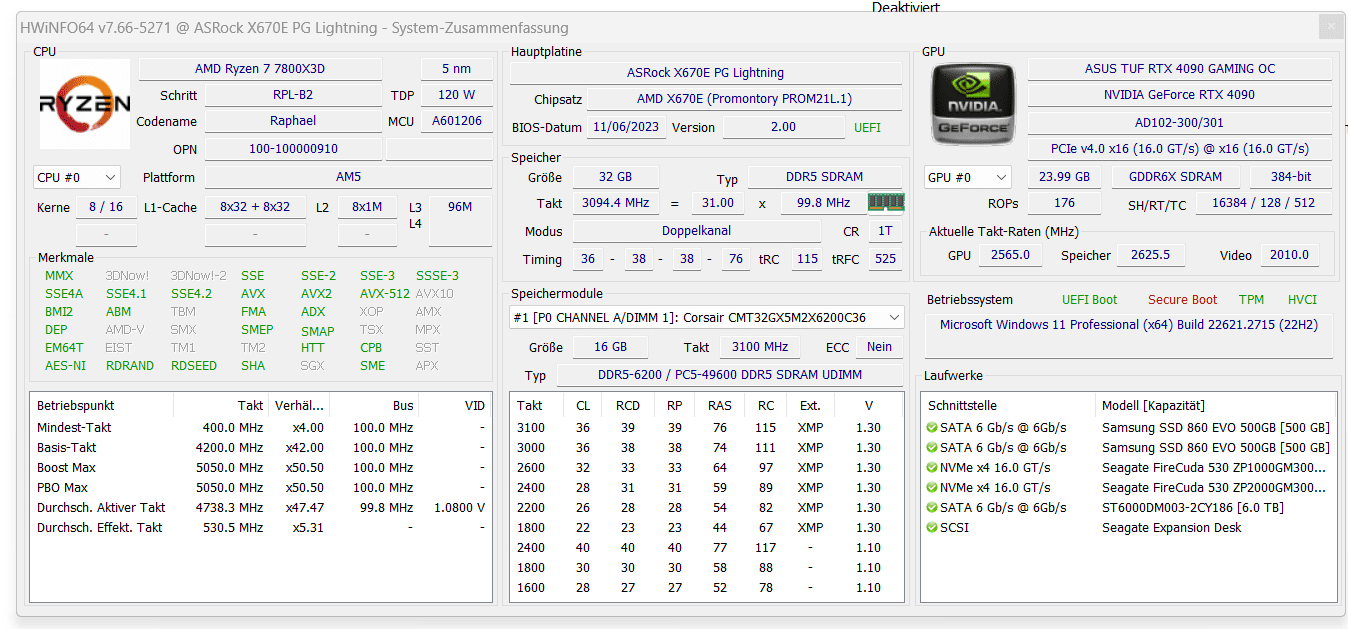1348x629 pixels.
Task: Click the ASRock X670E PG Lightning mainboard field
Action: (706, 73)
